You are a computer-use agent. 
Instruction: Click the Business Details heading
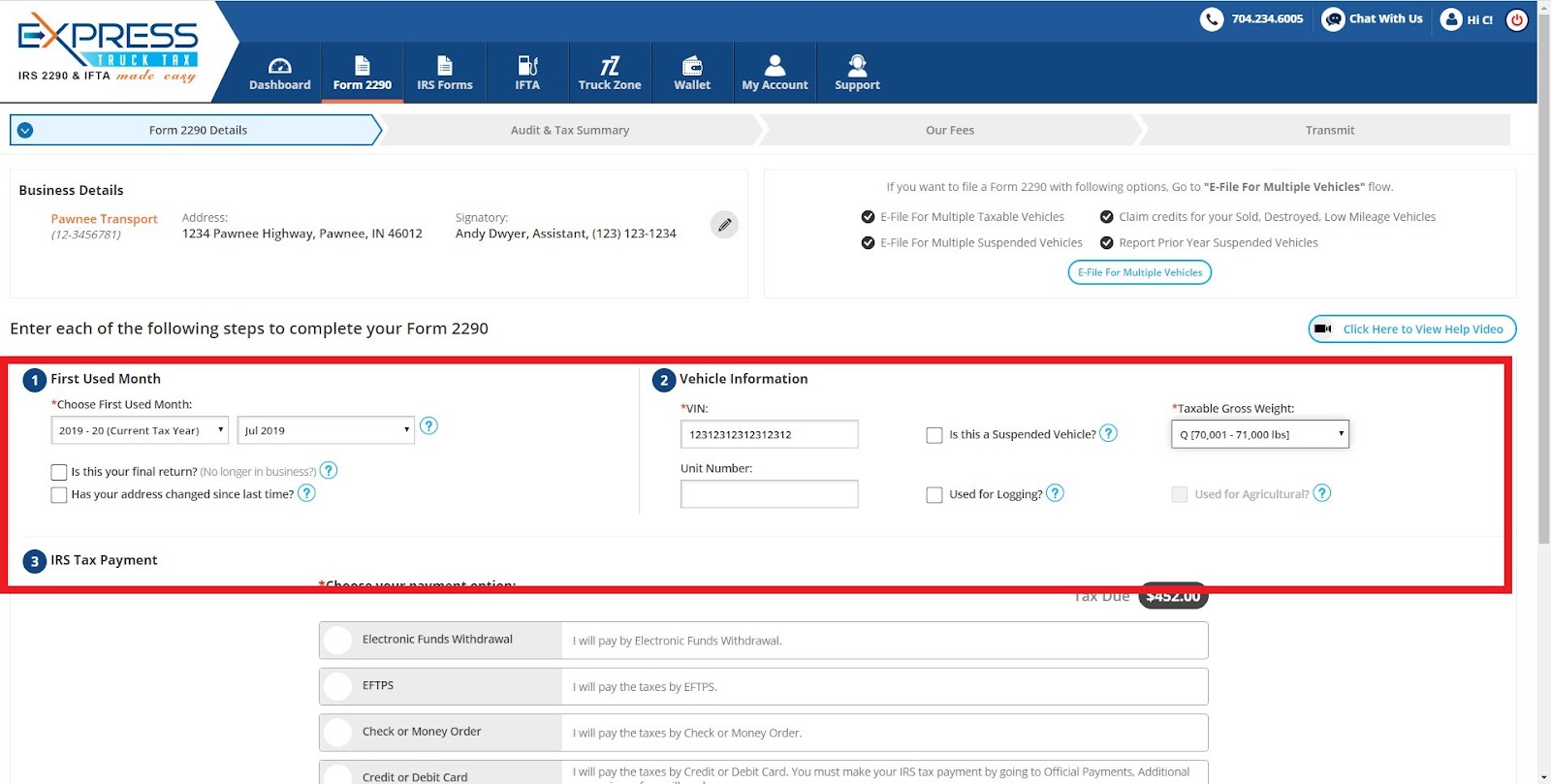(71, 190)
